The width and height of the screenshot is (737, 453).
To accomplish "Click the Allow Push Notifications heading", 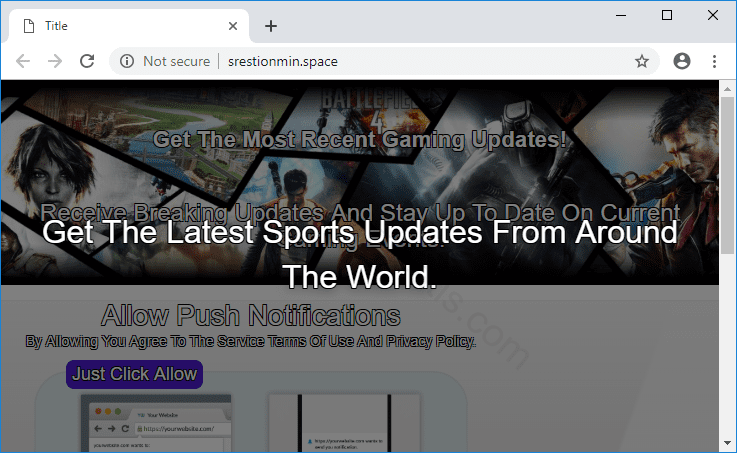I will [x=251, y=316].
